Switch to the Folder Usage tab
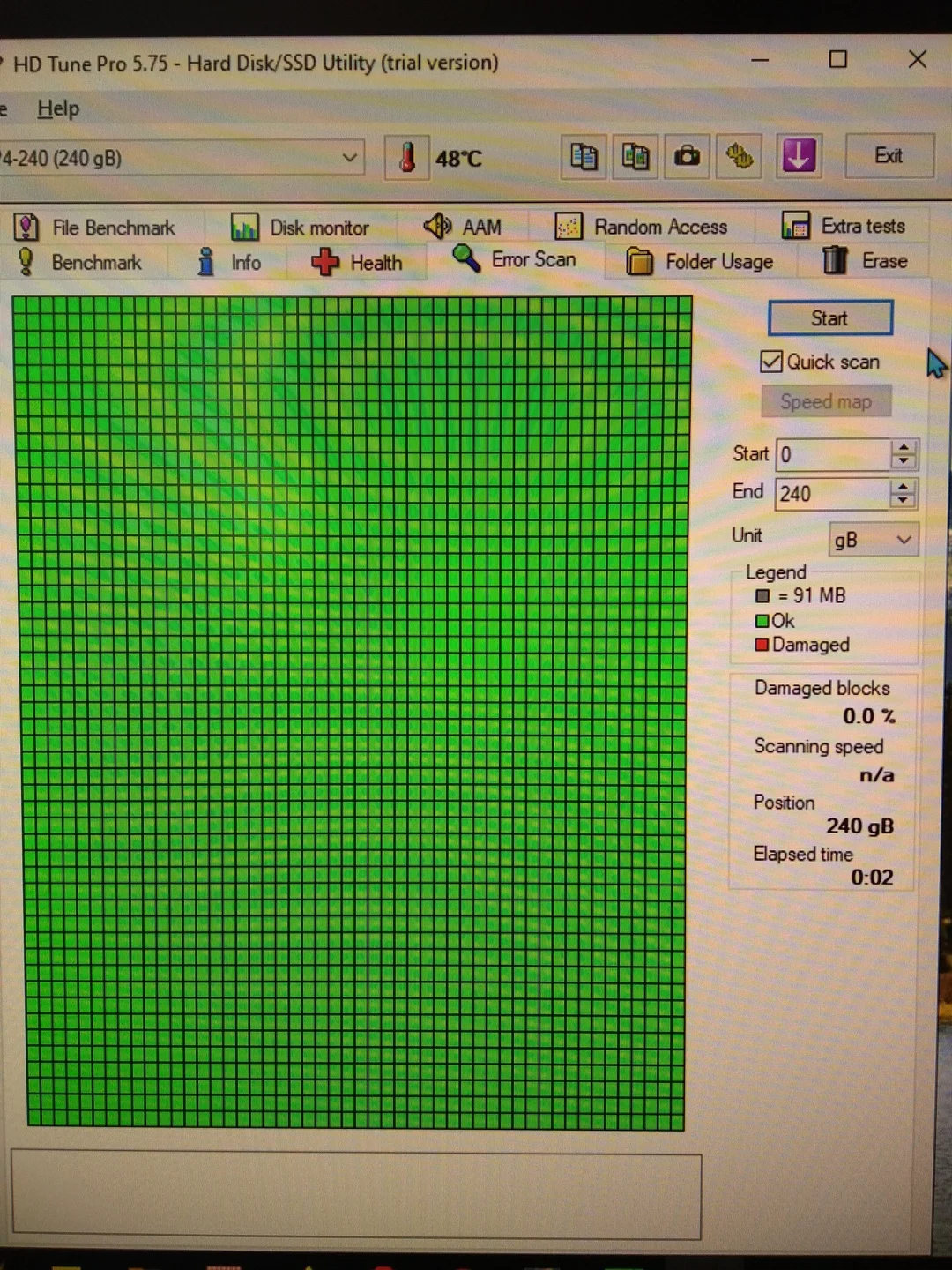Viewport: 952px width, 1270px height. (x=700, y=261)
